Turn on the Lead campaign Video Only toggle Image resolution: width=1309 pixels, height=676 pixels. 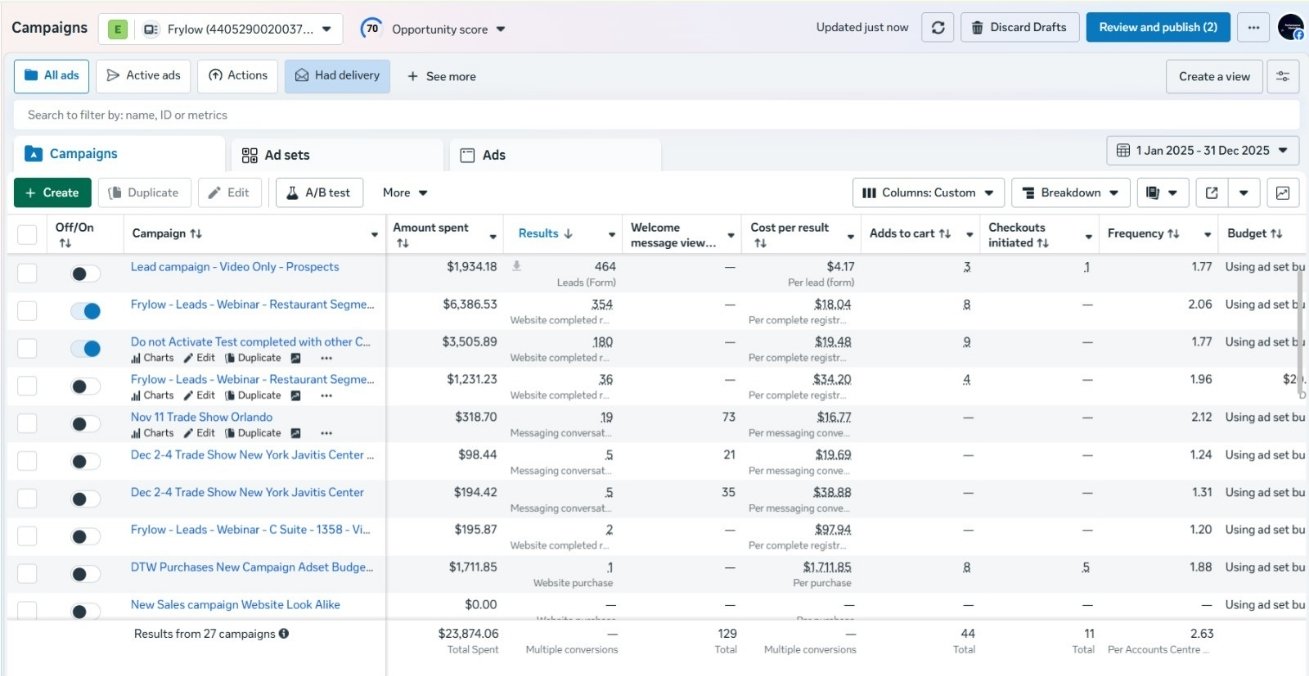point(85,274)
